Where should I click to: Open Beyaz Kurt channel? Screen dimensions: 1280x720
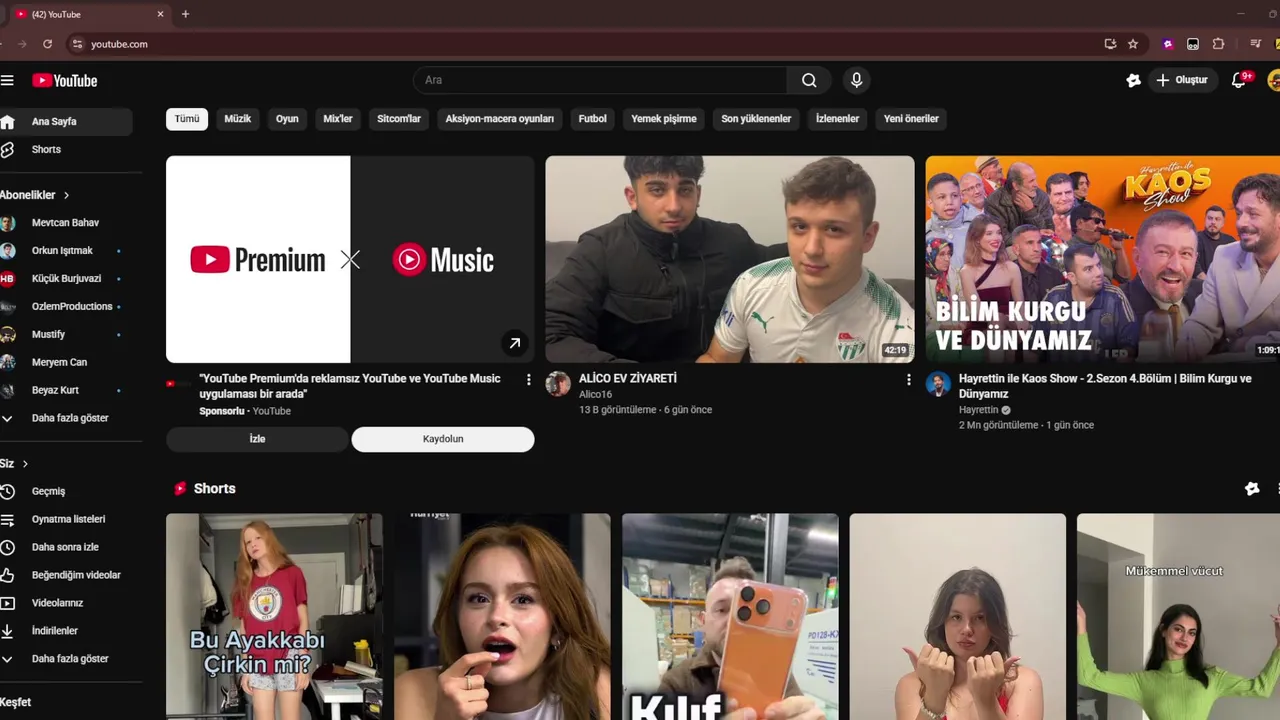click(55, 390)
